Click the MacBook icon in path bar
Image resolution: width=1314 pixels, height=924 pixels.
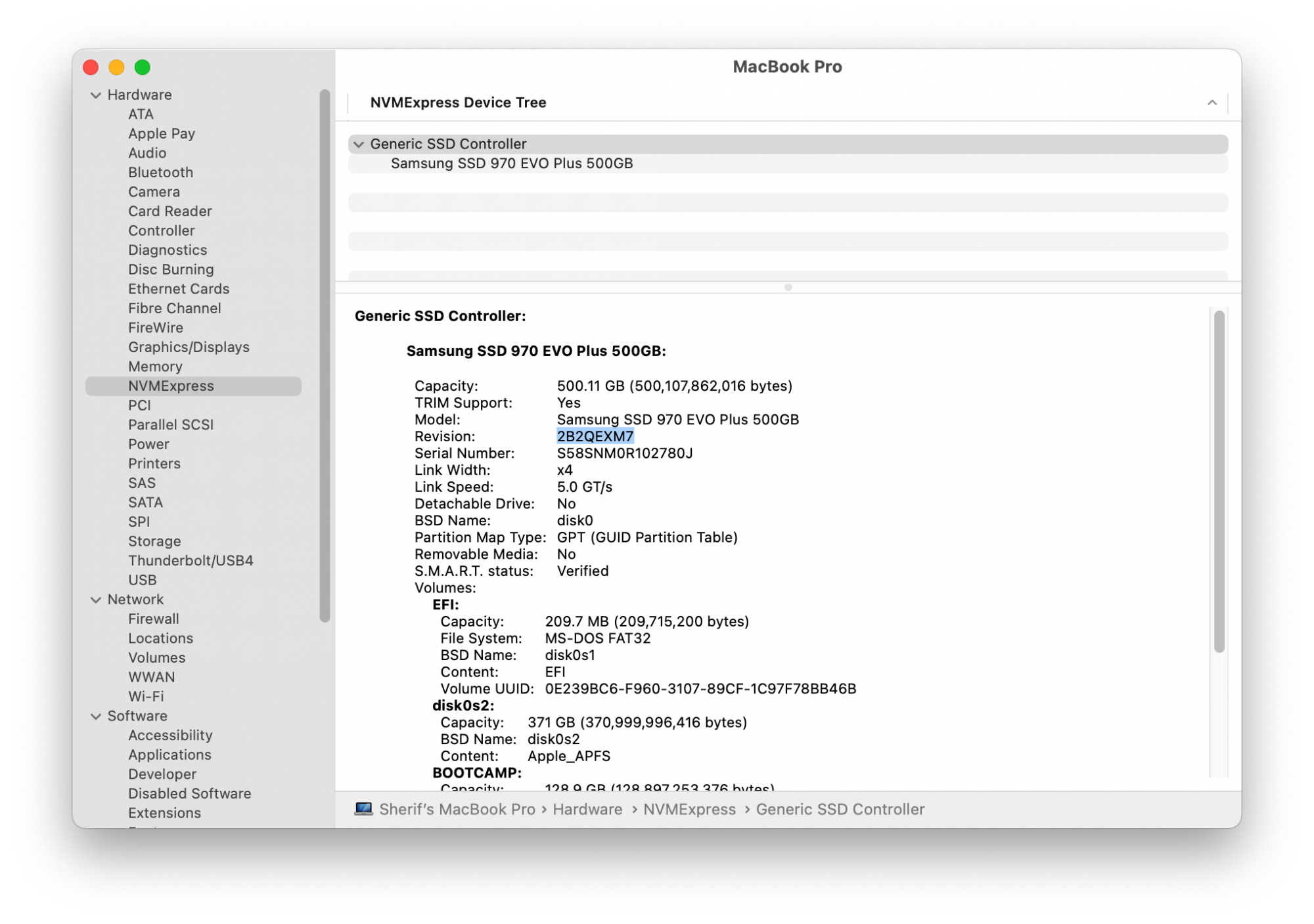363,809
